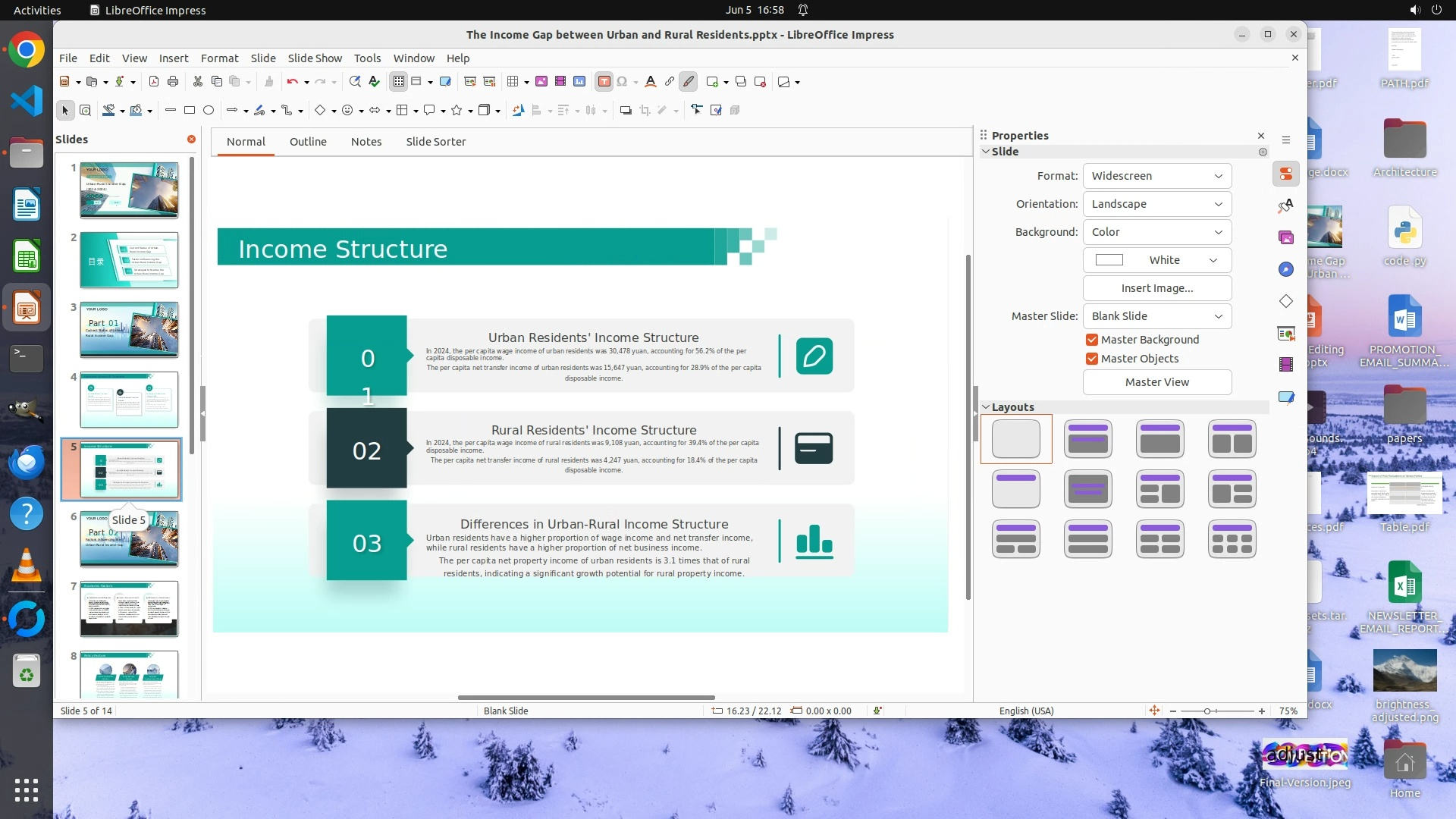Open the Master Slide dropdown

pyautogui.click(x=1156, y=316)
